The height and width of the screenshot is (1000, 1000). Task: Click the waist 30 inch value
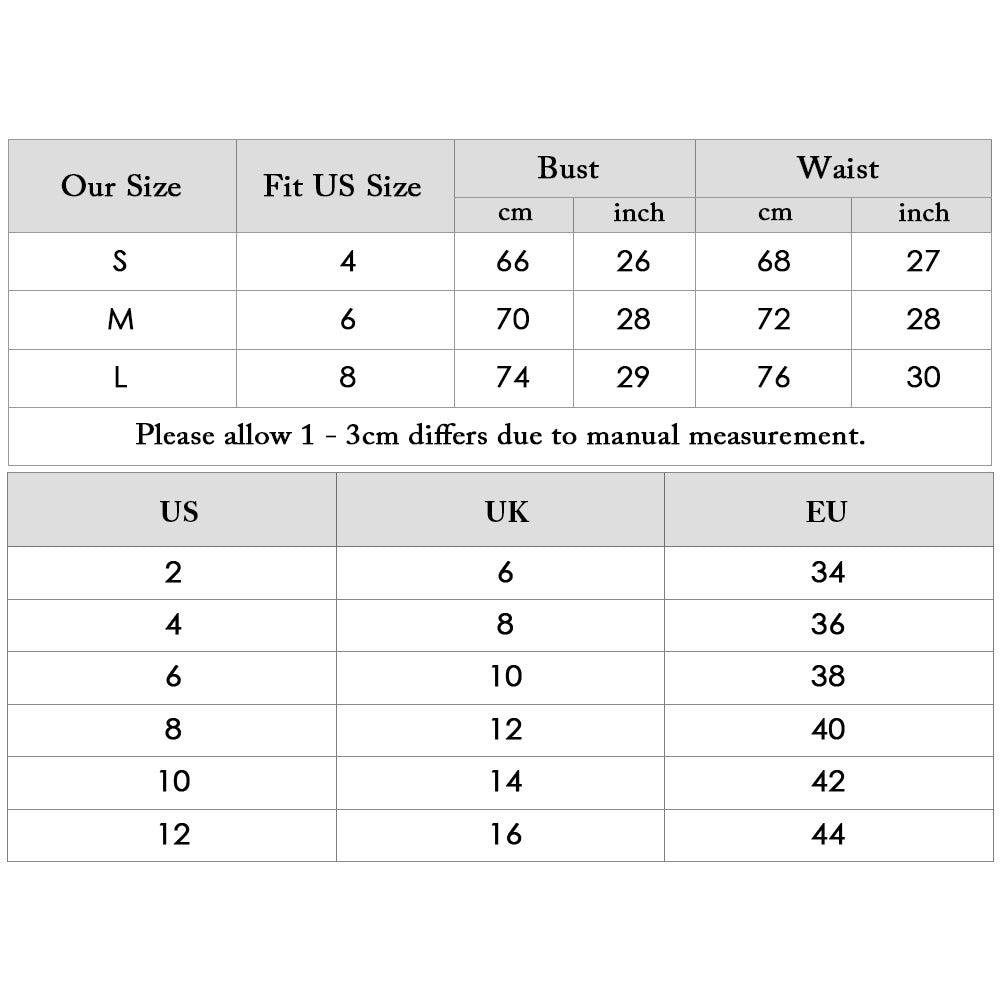[x=923, y=378]
